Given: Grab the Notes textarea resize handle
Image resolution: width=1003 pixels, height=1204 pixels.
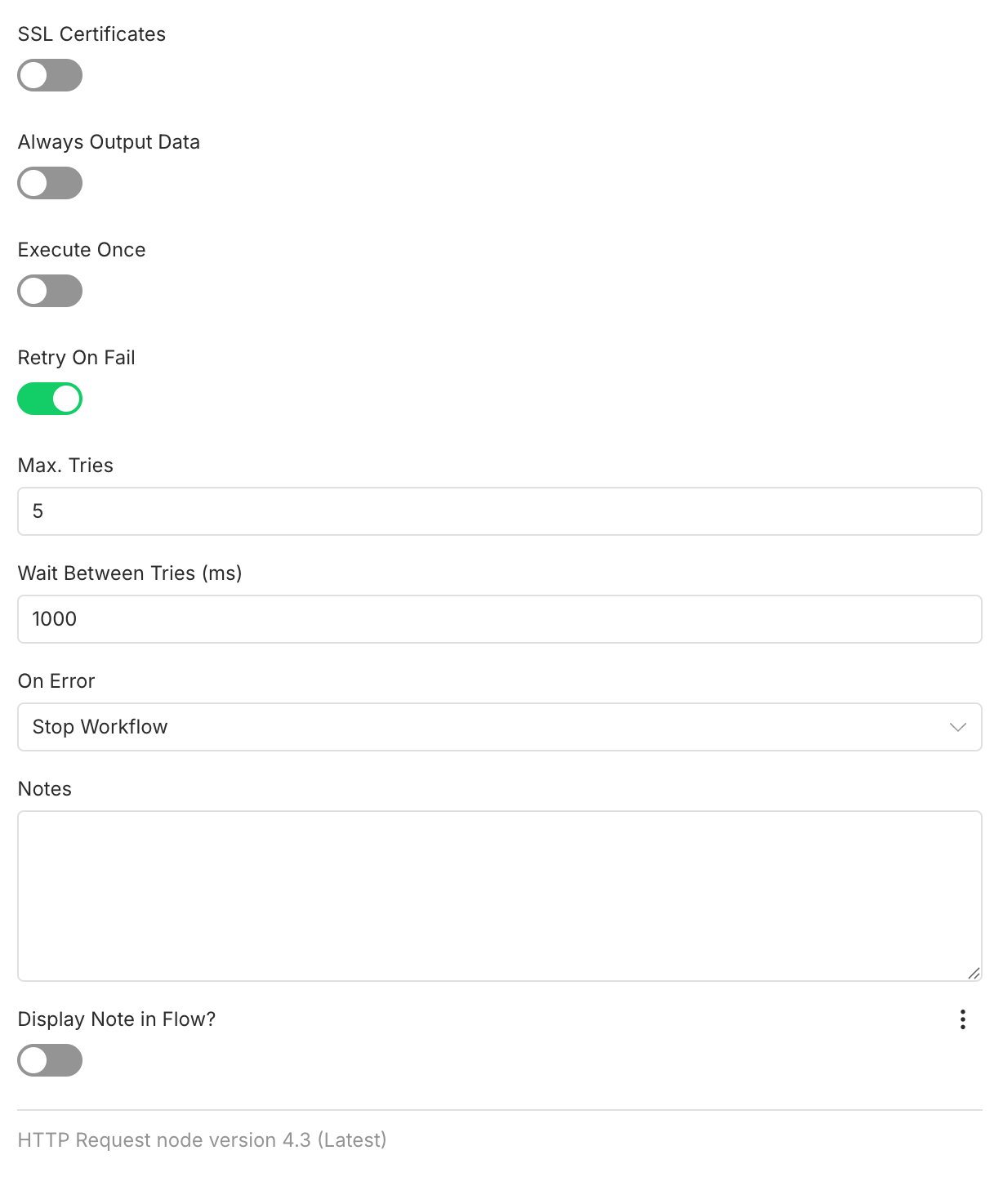Looking at the screenshot, I should pyautogui.click(x=973, y=973).
